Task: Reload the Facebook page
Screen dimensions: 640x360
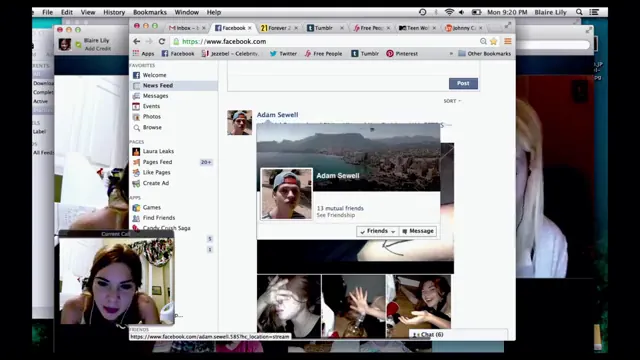Action: (162, 41)
